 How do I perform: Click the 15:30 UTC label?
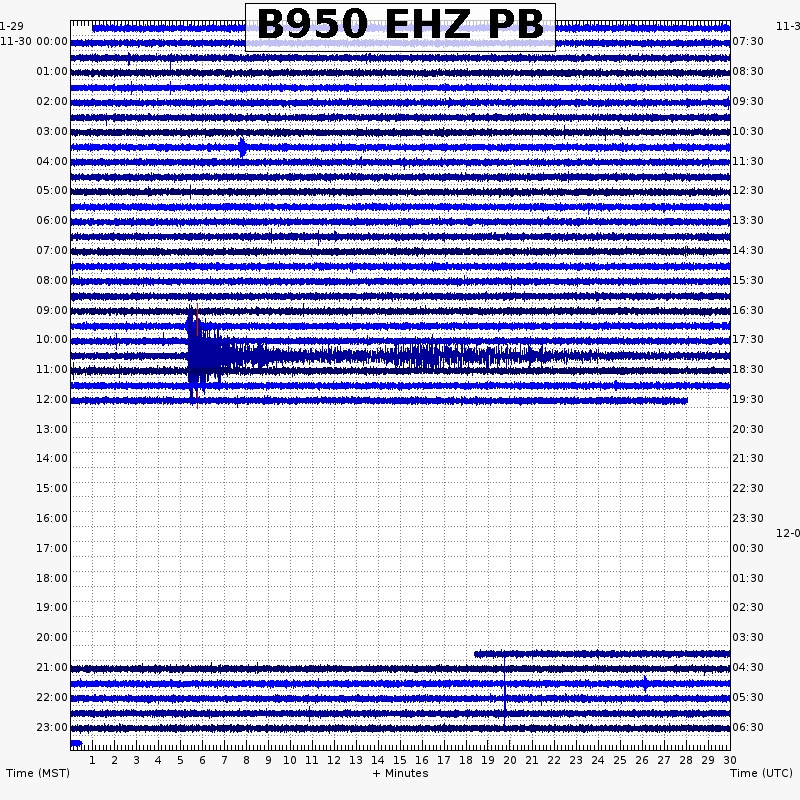coord(748,280)
